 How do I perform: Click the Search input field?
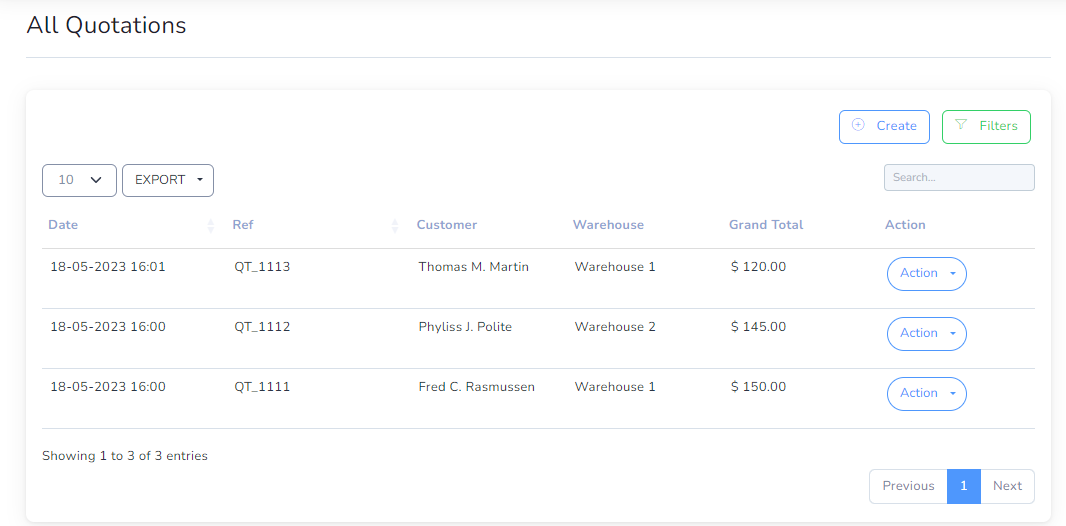coord(959,177)
